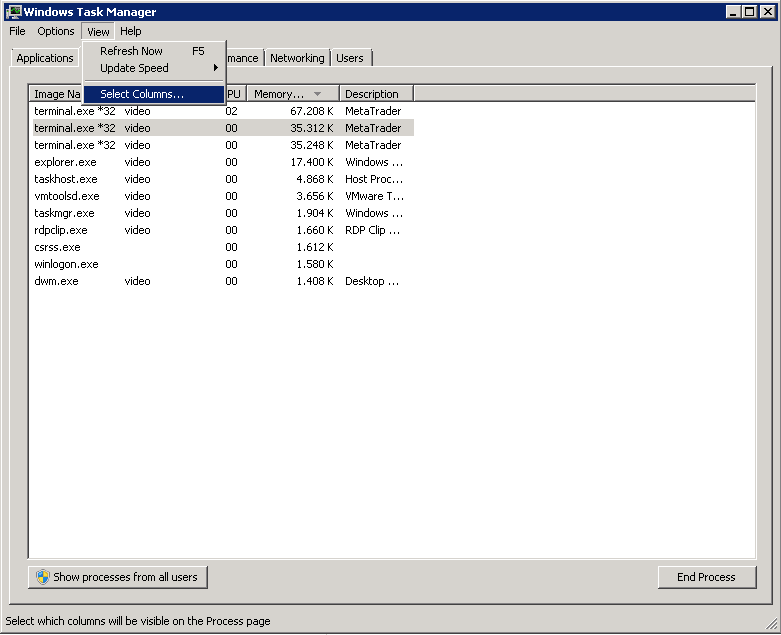Open the Options menu

(56, 31)
